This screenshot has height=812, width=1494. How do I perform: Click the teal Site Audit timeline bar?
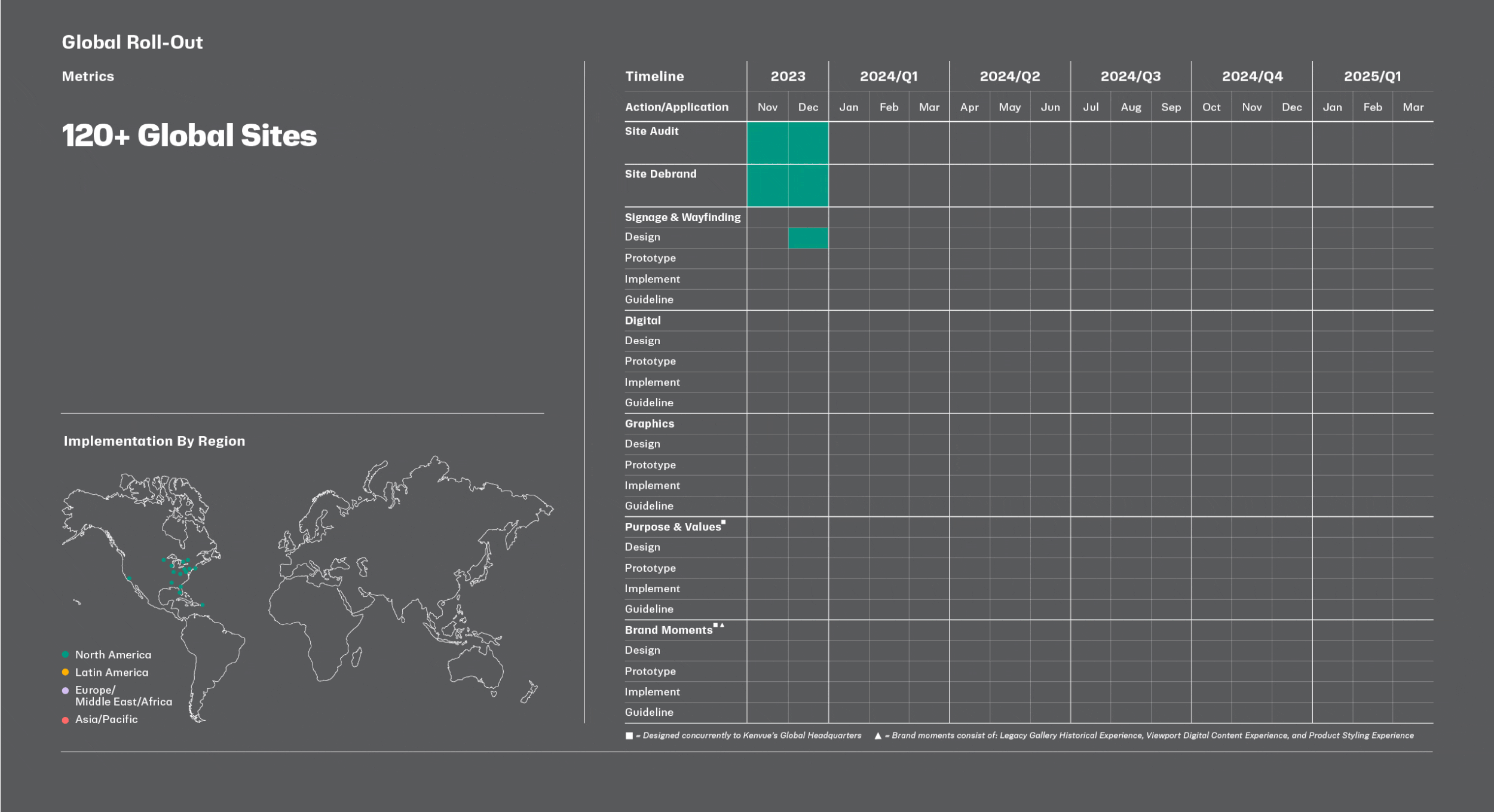click(x=787, y=143)
